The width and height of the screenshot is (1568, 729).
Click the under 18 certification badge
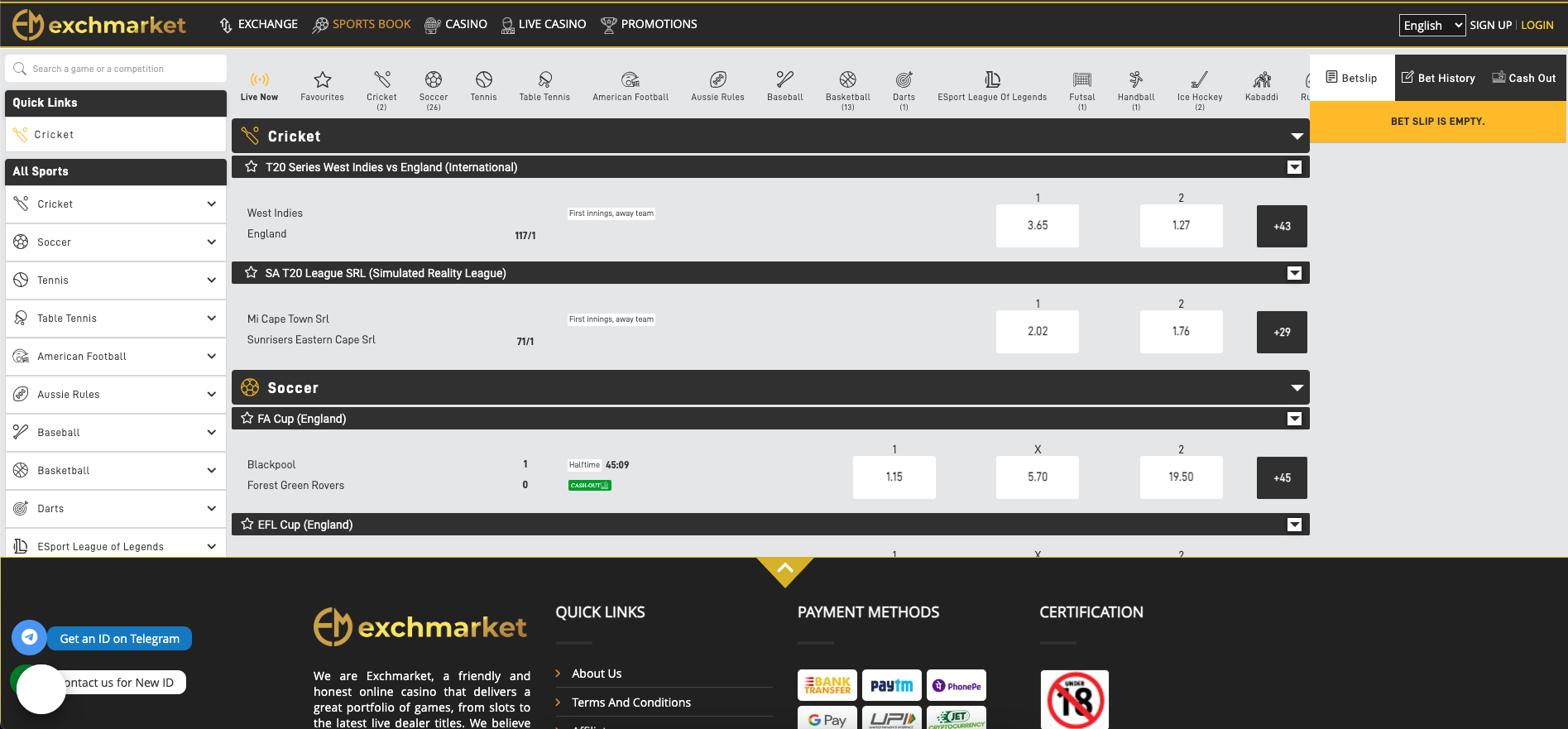pos(1075,699)
